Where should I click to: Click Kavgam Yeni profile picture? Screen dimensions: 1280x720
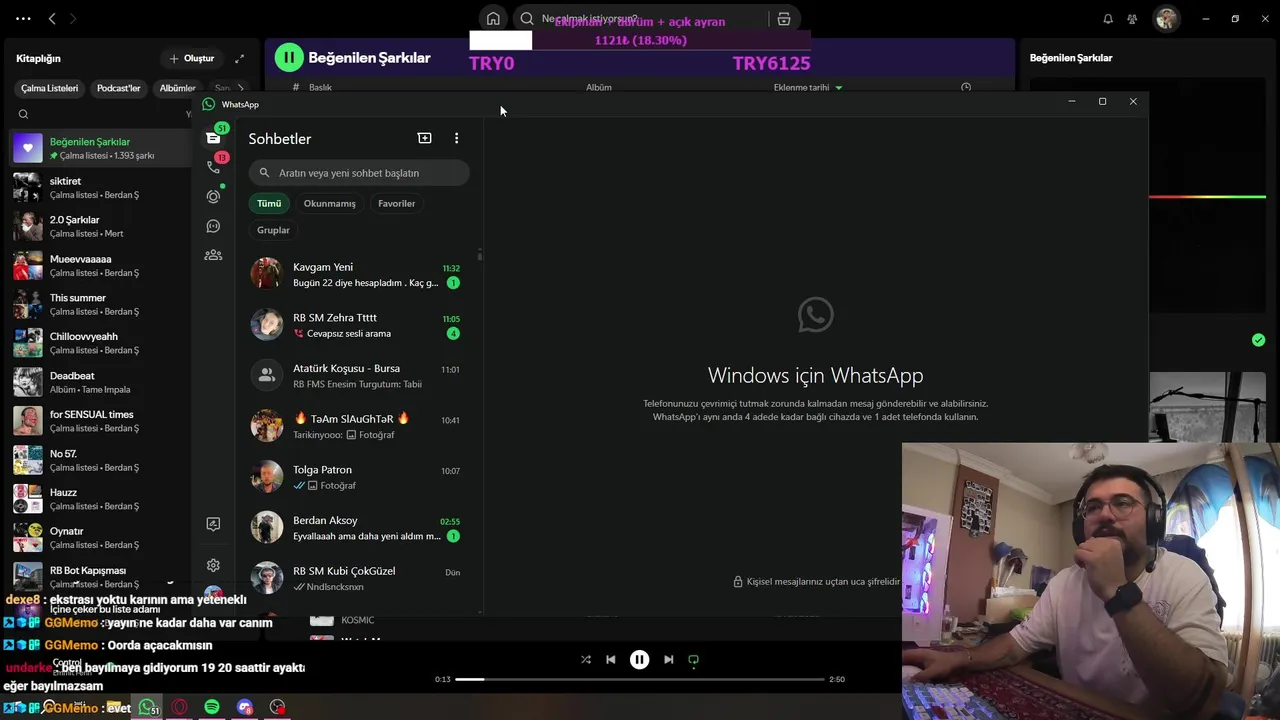coord(267,274)
